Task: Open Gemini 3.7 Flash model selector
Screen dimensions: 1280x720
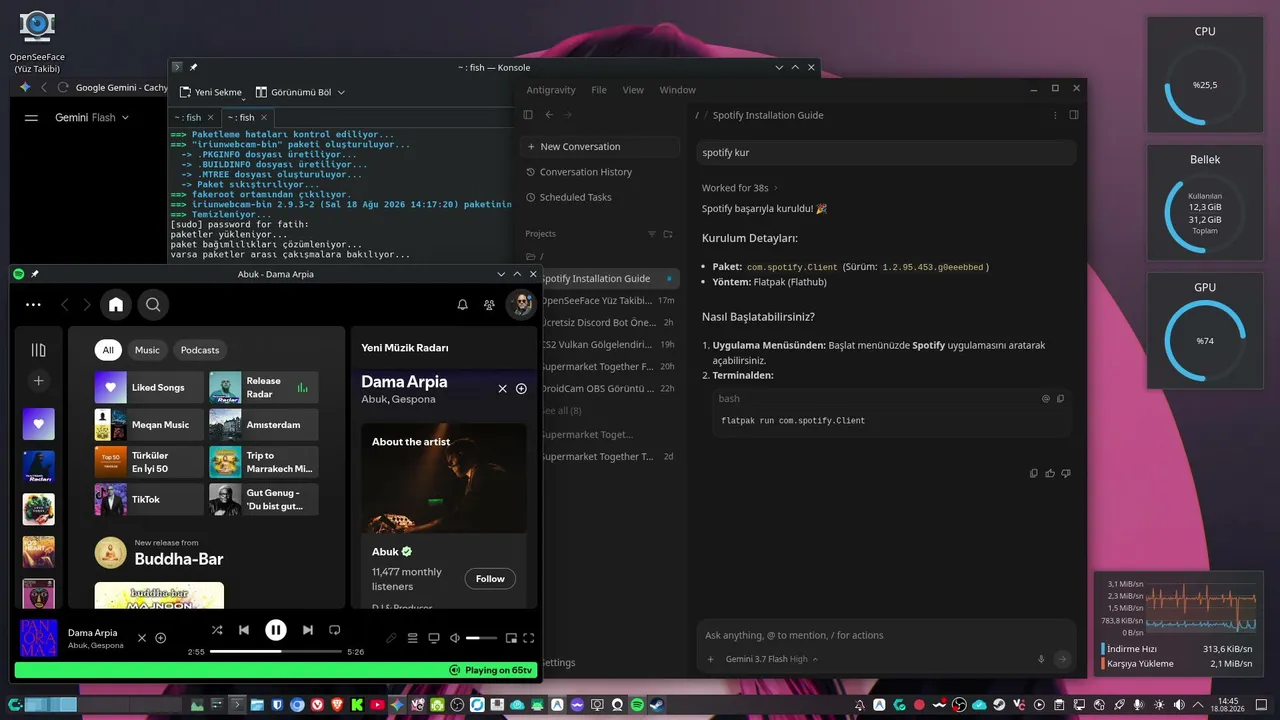Action: (772, 659)
